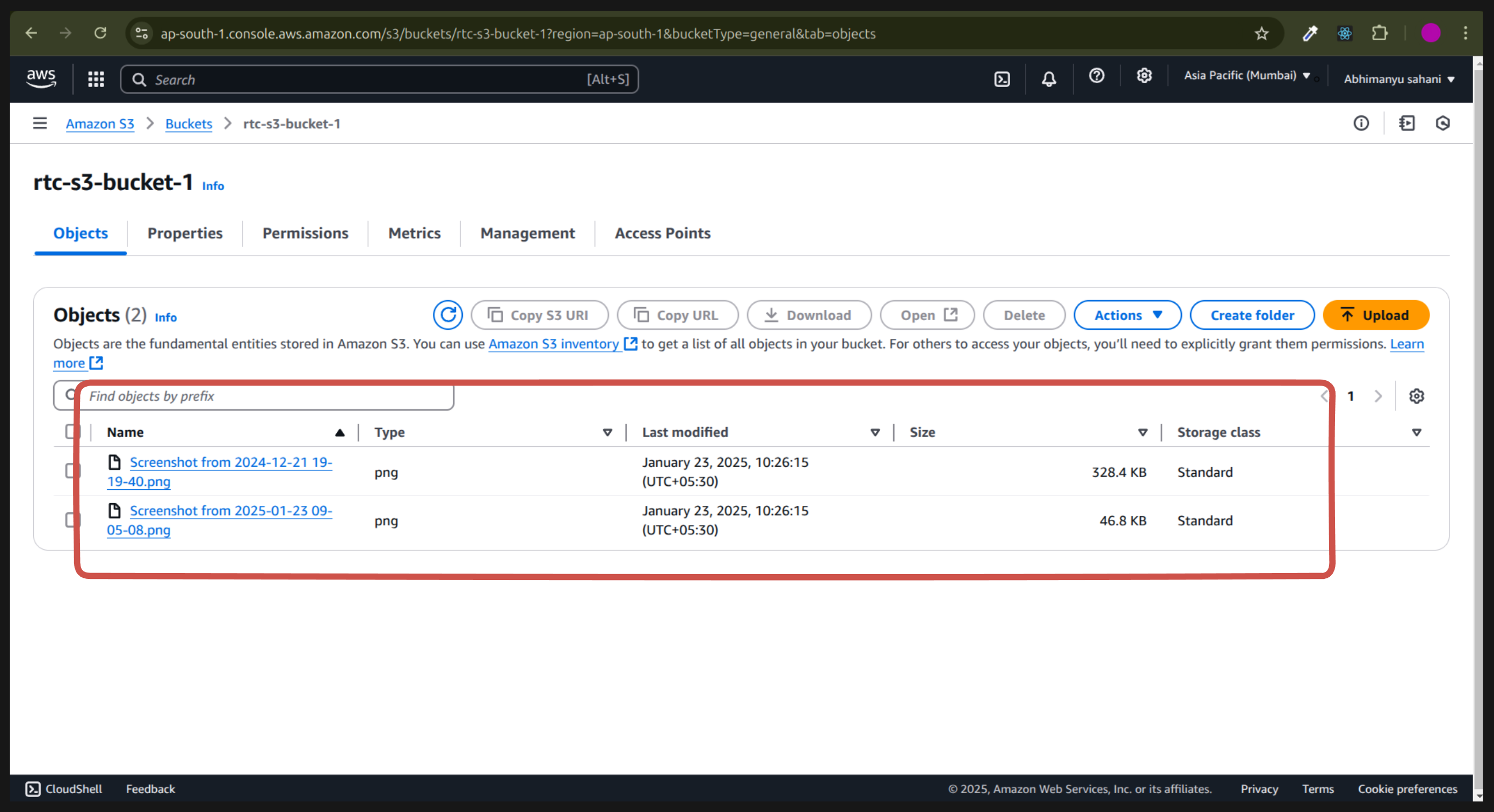Open the notifications bell

(1049, 79)
